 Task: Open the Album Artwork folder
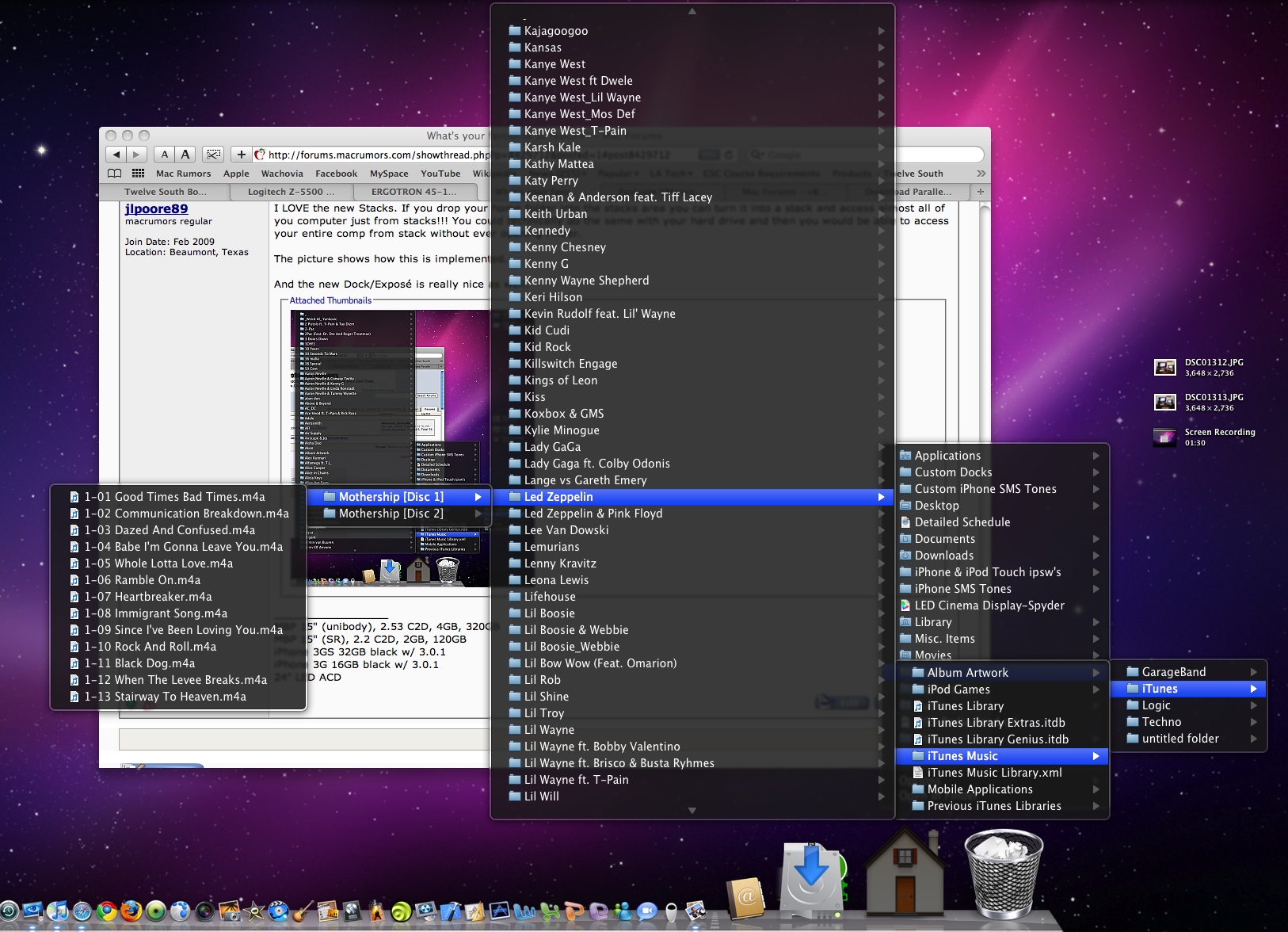pos(1001,673)
